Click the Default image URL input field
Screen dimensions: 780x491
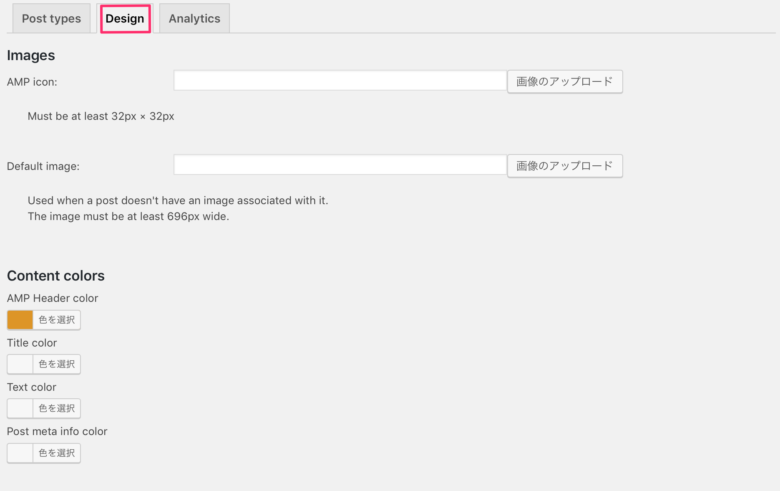(x=340, y=165)
